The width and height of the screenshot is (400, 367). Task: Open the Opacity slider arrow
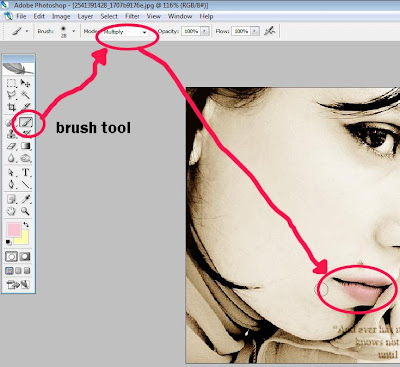(x=205, y=31)
